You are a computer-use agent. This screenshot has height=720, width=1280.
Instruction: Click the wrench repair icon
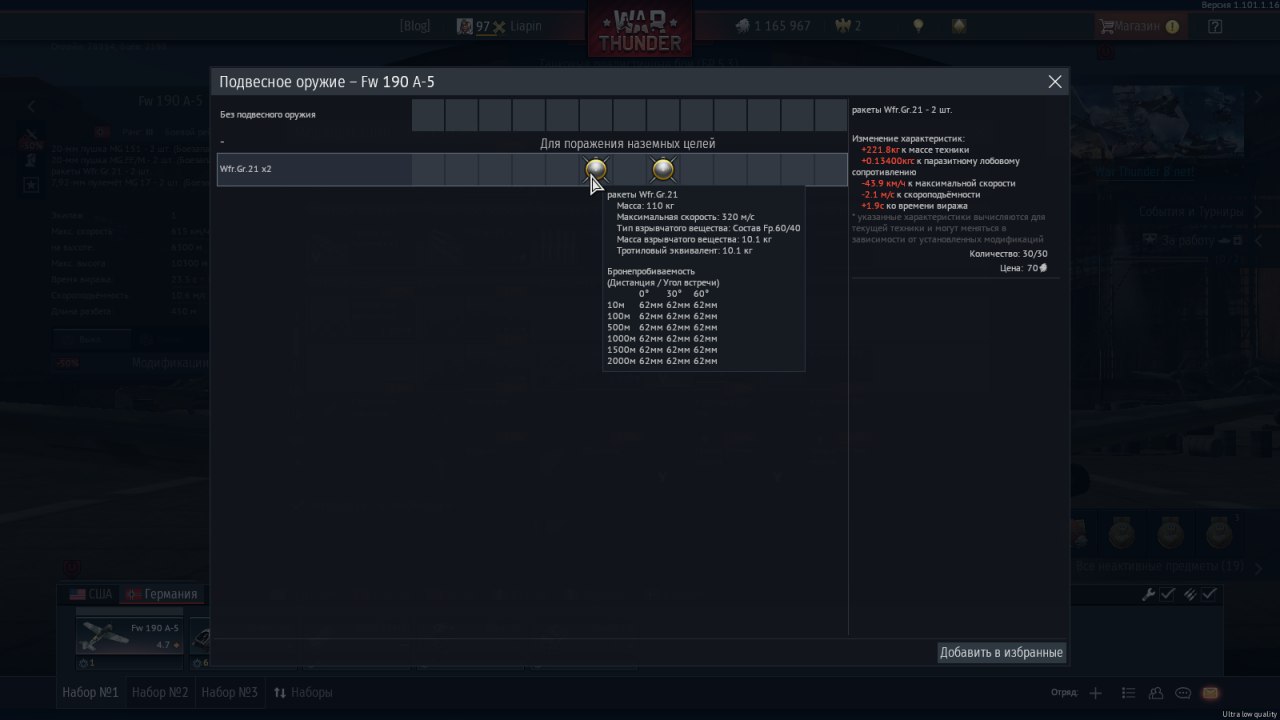click(x=1149, y=594)
